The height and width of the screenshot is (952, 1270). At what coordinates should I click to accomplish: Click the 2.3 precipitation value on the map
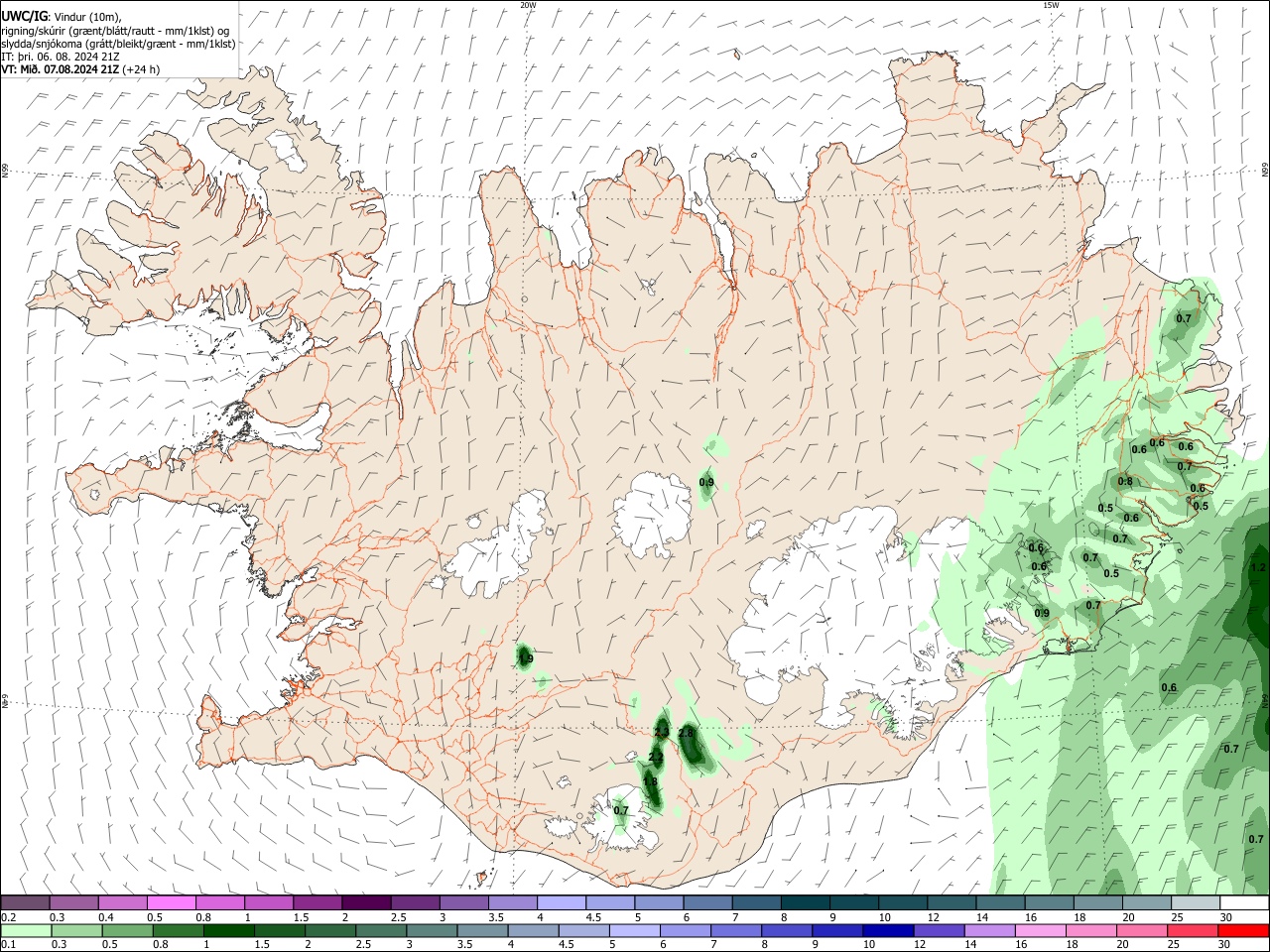662,733
